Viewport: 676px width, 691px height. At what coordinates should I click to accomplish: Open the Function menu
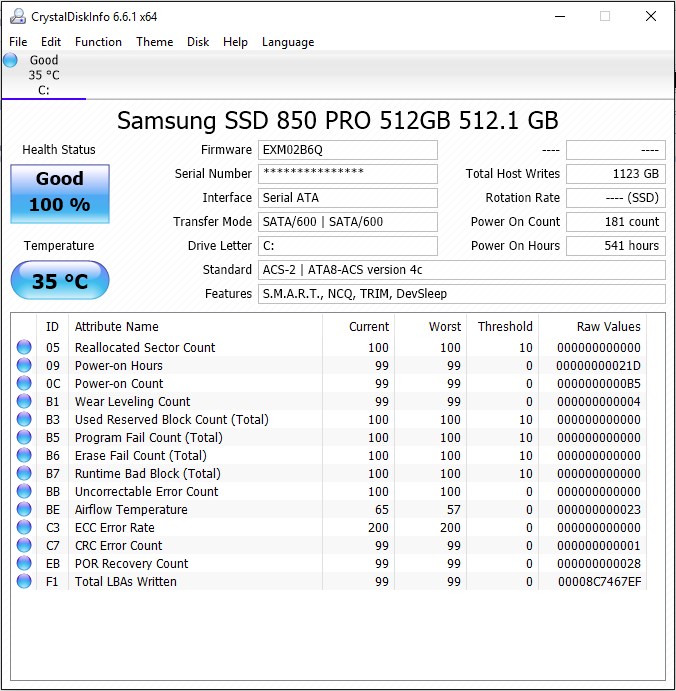click(98, 42)
